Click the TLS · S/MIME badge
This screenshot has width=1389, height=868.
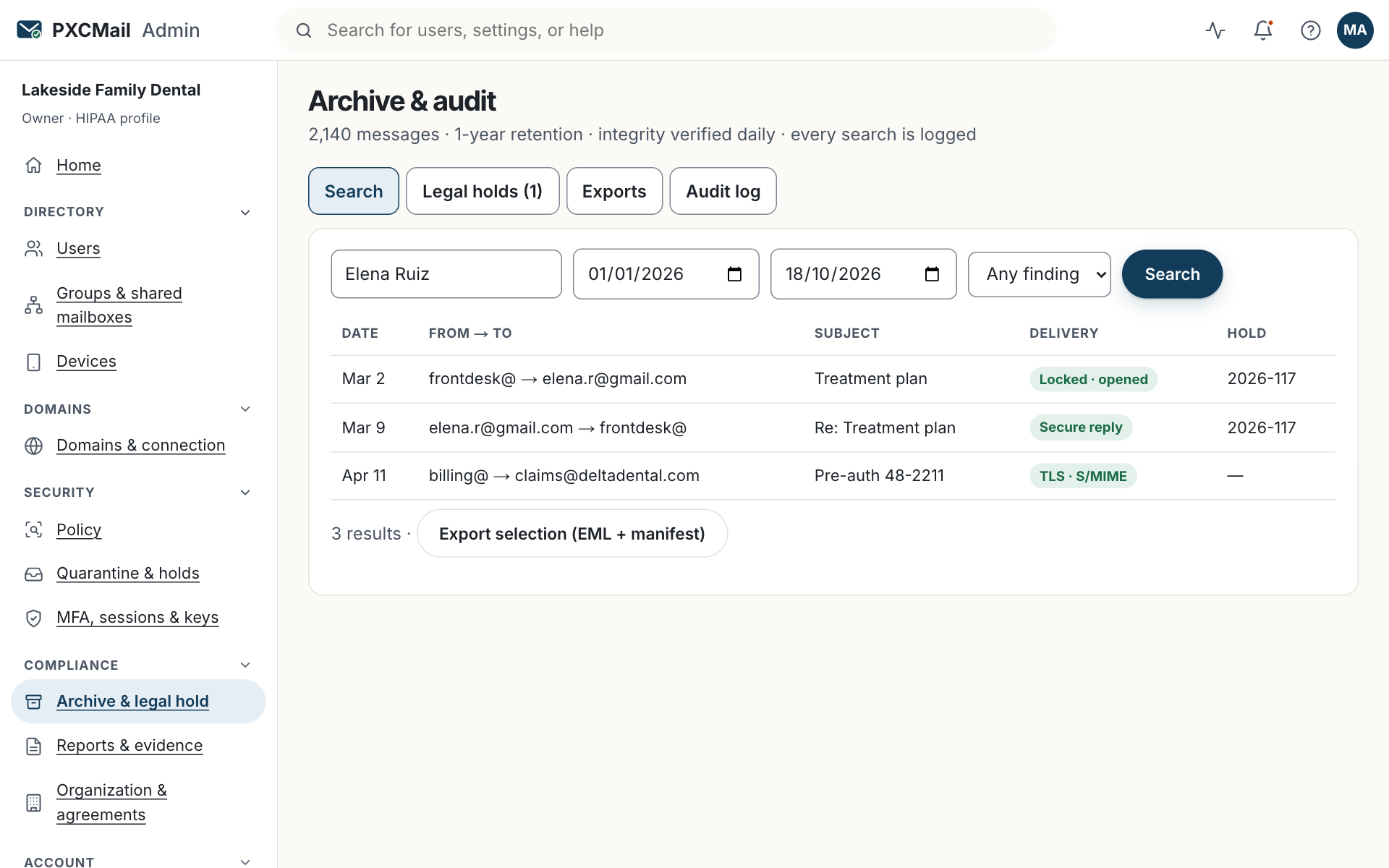click(1083, 476)
